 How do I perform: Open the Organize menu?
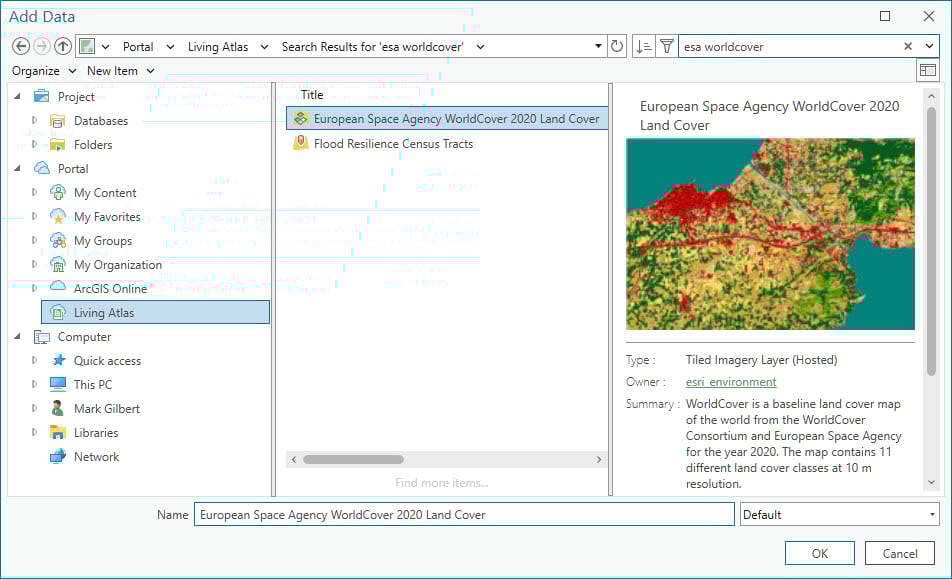(43, 71)
